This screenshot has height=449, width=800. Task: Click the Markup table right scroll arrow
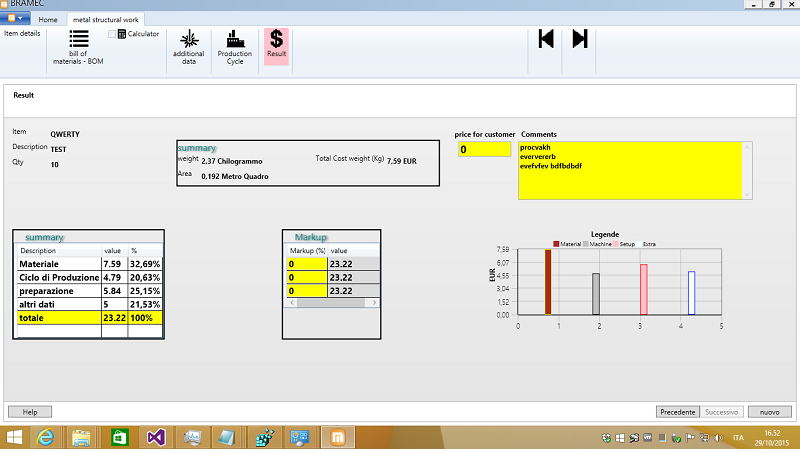pyautogui.click(x=374, y=303)
